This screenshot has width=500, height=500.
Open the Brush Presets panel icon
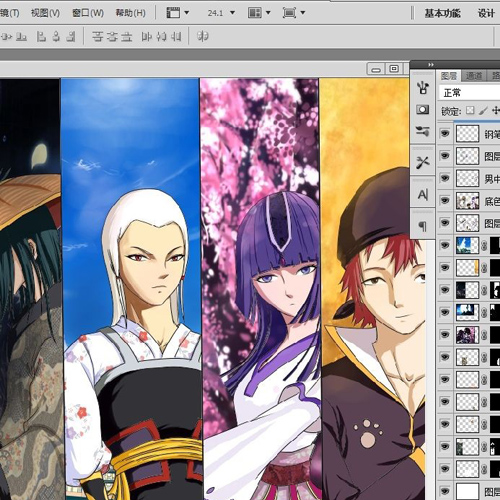click(x=423, y=131)
